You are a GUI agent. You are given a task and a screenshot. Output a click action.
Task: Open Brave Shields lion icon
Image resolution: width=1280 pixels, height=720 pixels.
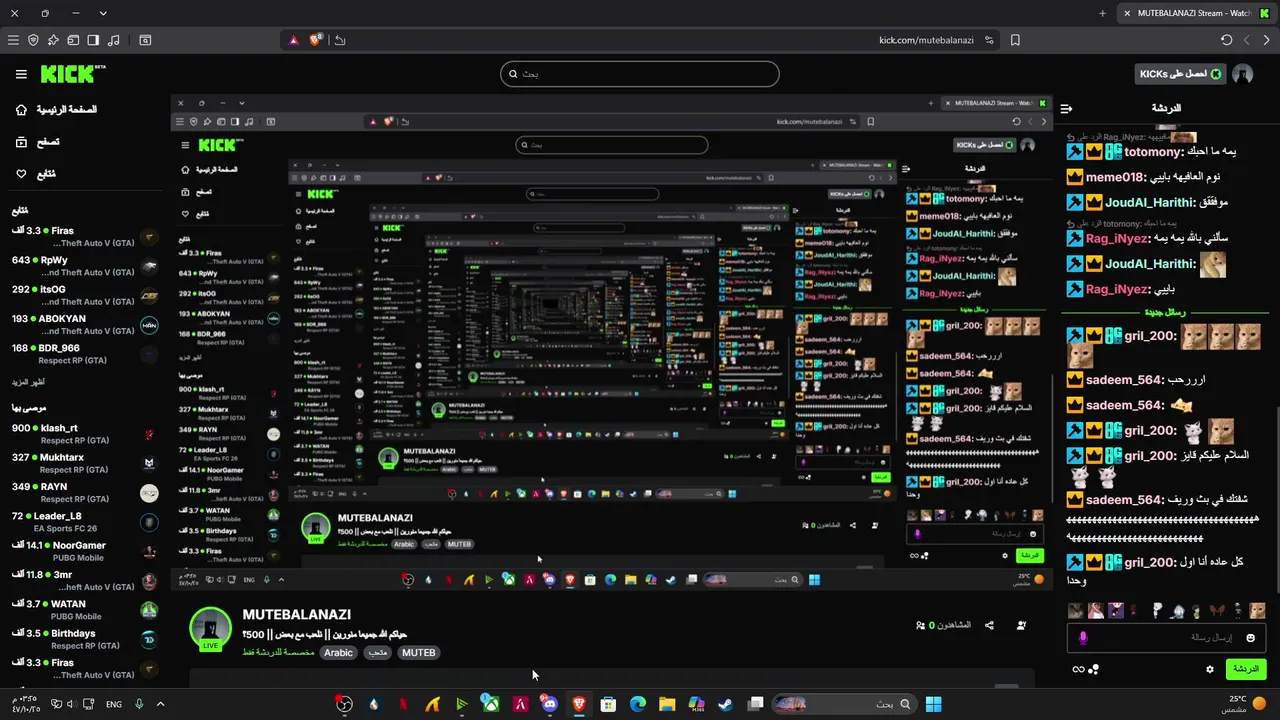click(316, 40)
